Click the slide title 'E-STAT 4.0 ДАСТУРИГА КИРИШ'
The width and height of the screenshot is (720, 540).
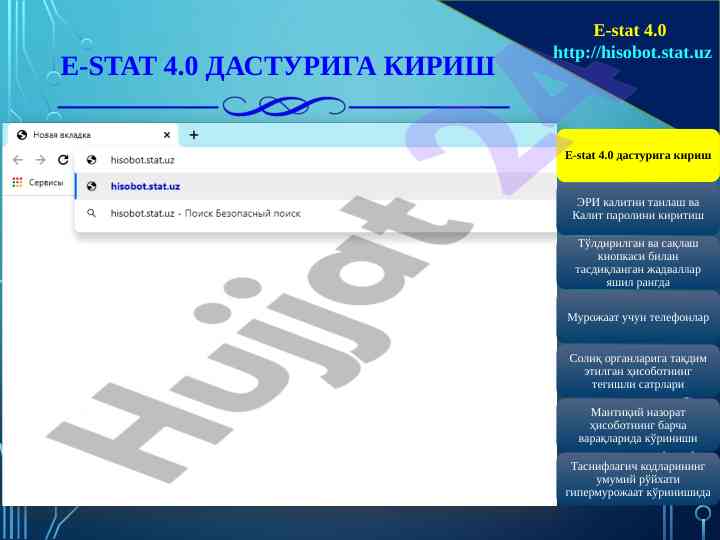click(x=277, y=66)
